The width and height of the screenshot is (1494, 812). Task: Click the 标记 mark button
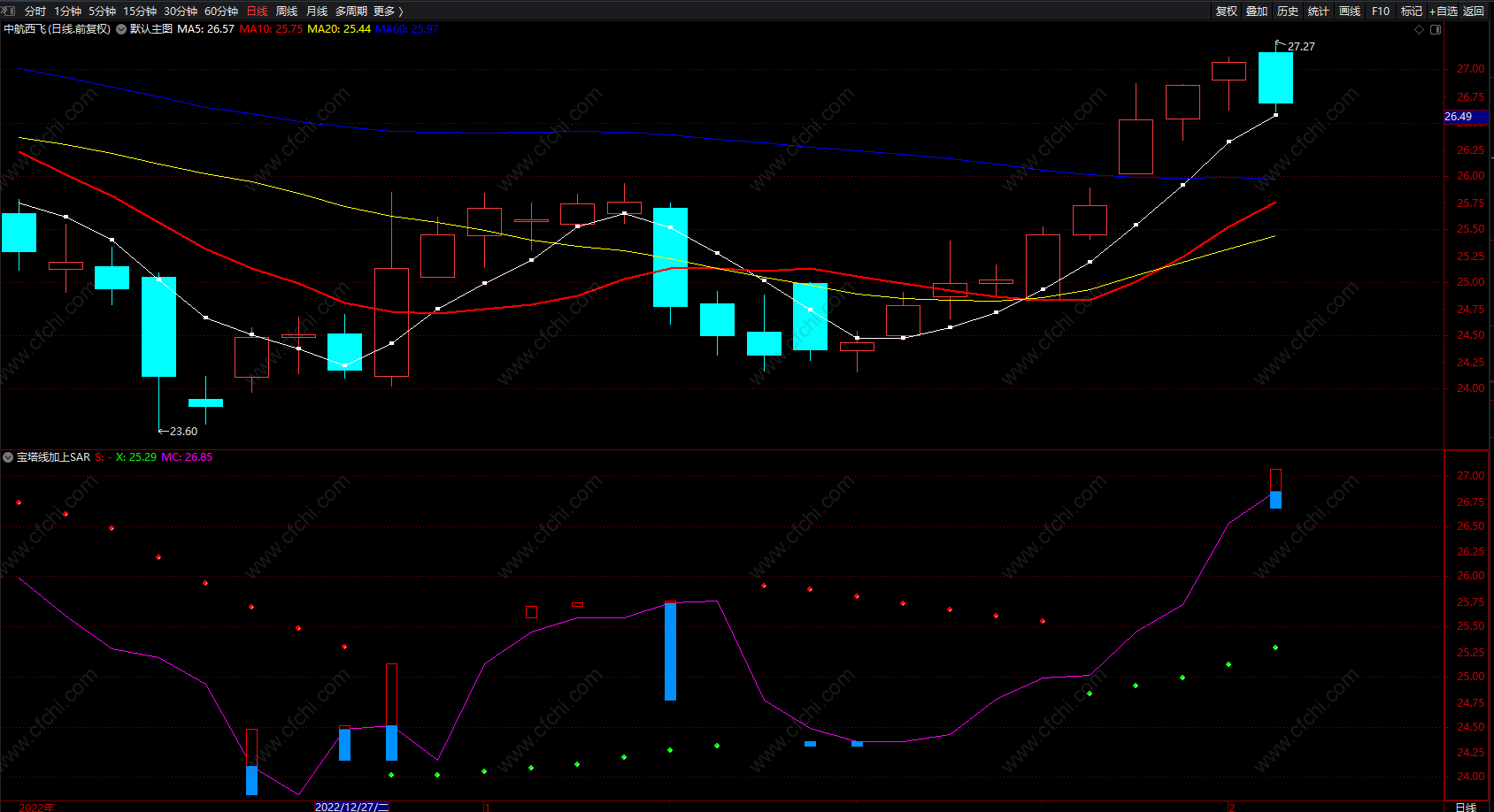(x=1412, y=11)
